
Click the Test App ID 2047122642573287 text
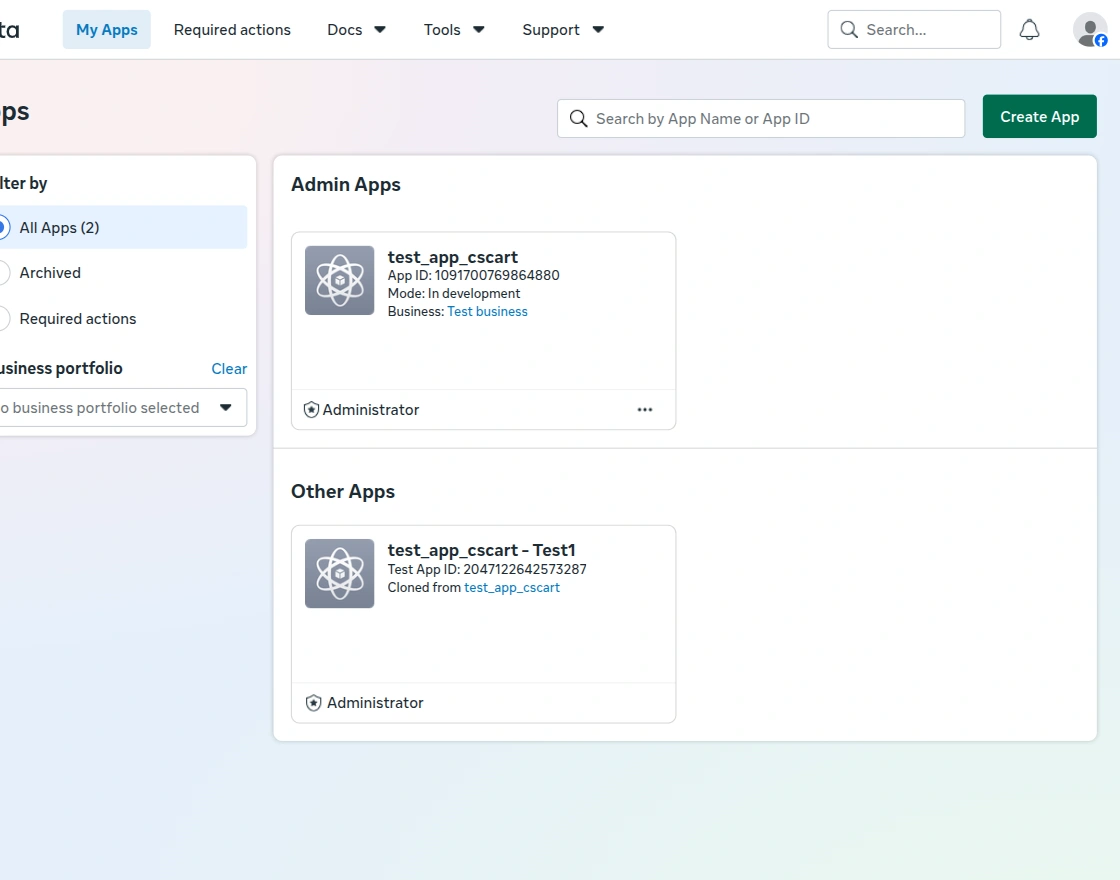click(487, 569)
